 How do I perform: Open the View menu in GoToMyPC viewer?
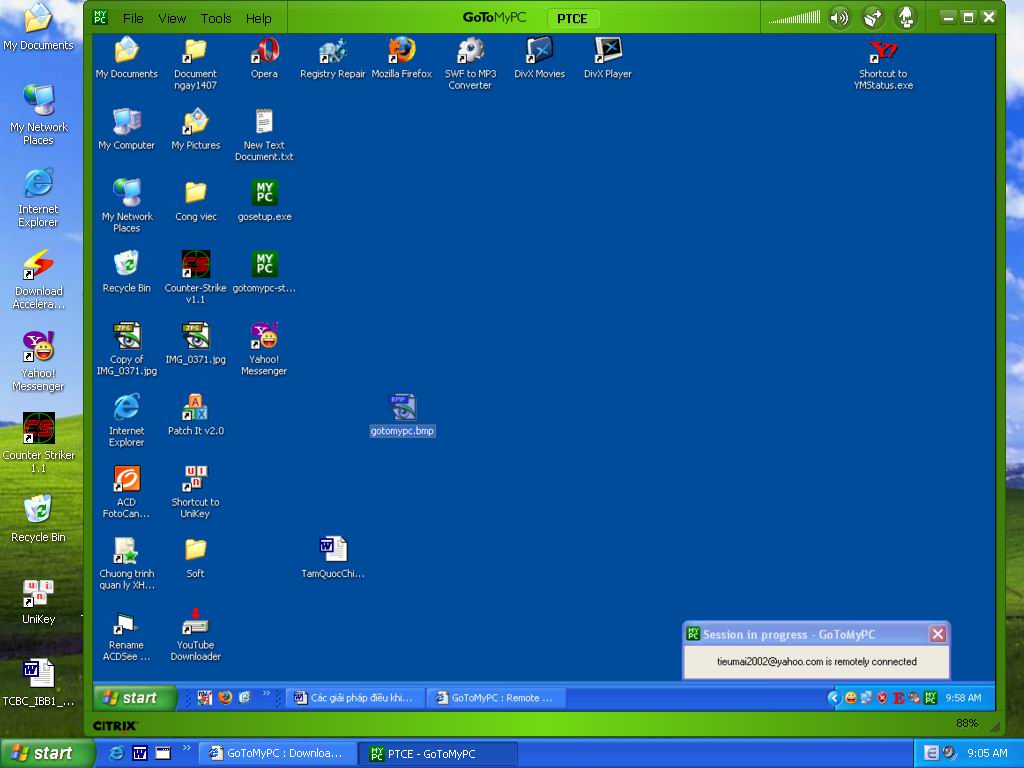click(x=172, y=18)
